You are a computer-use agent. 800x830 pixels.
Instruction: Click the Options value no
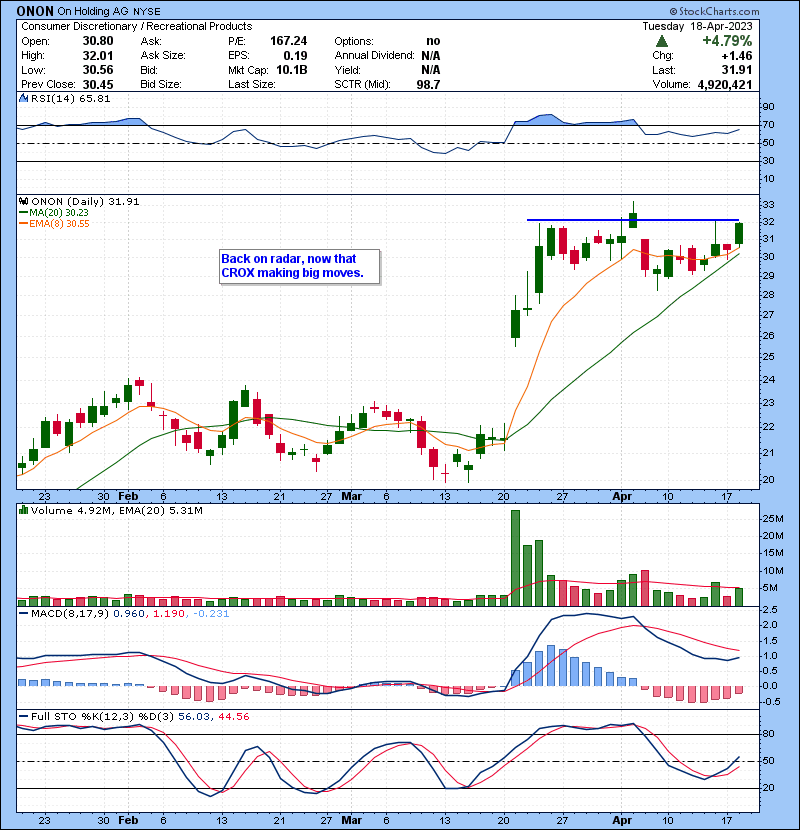point(433,41)
